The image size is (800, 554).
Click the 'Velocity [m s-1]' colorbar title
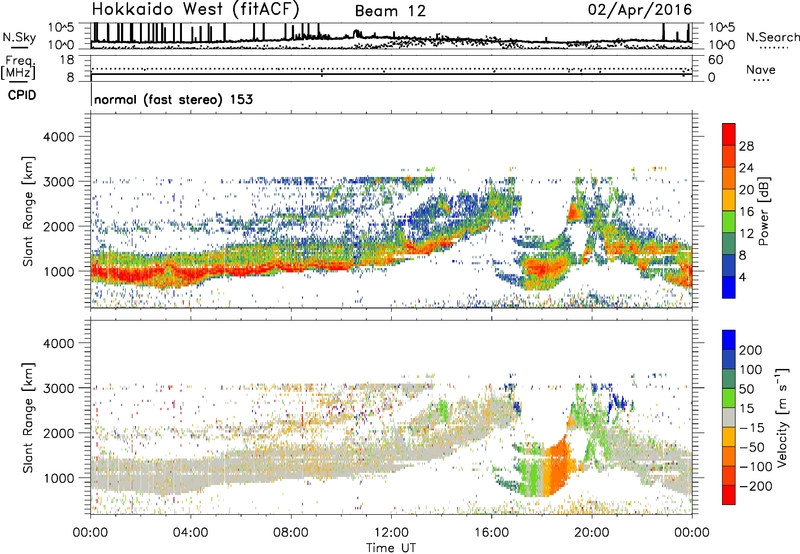click(x=782, y=417)
